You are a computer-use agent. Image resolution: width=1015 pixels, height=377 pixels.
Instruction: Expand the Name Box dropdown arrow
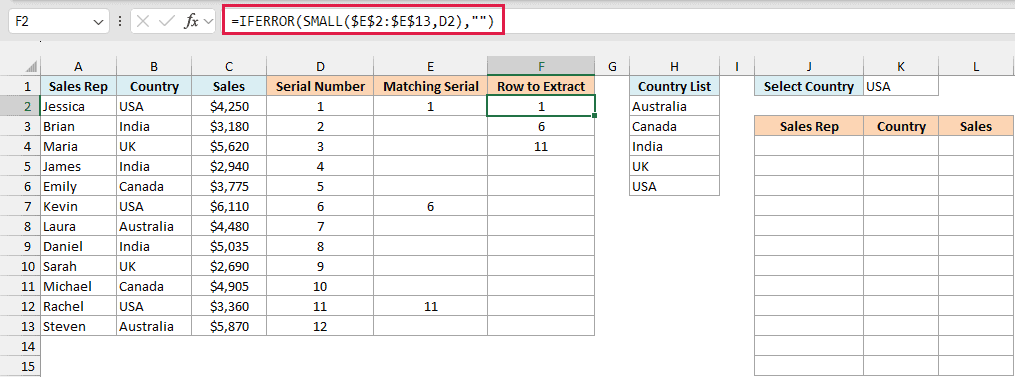coord(98,22)
